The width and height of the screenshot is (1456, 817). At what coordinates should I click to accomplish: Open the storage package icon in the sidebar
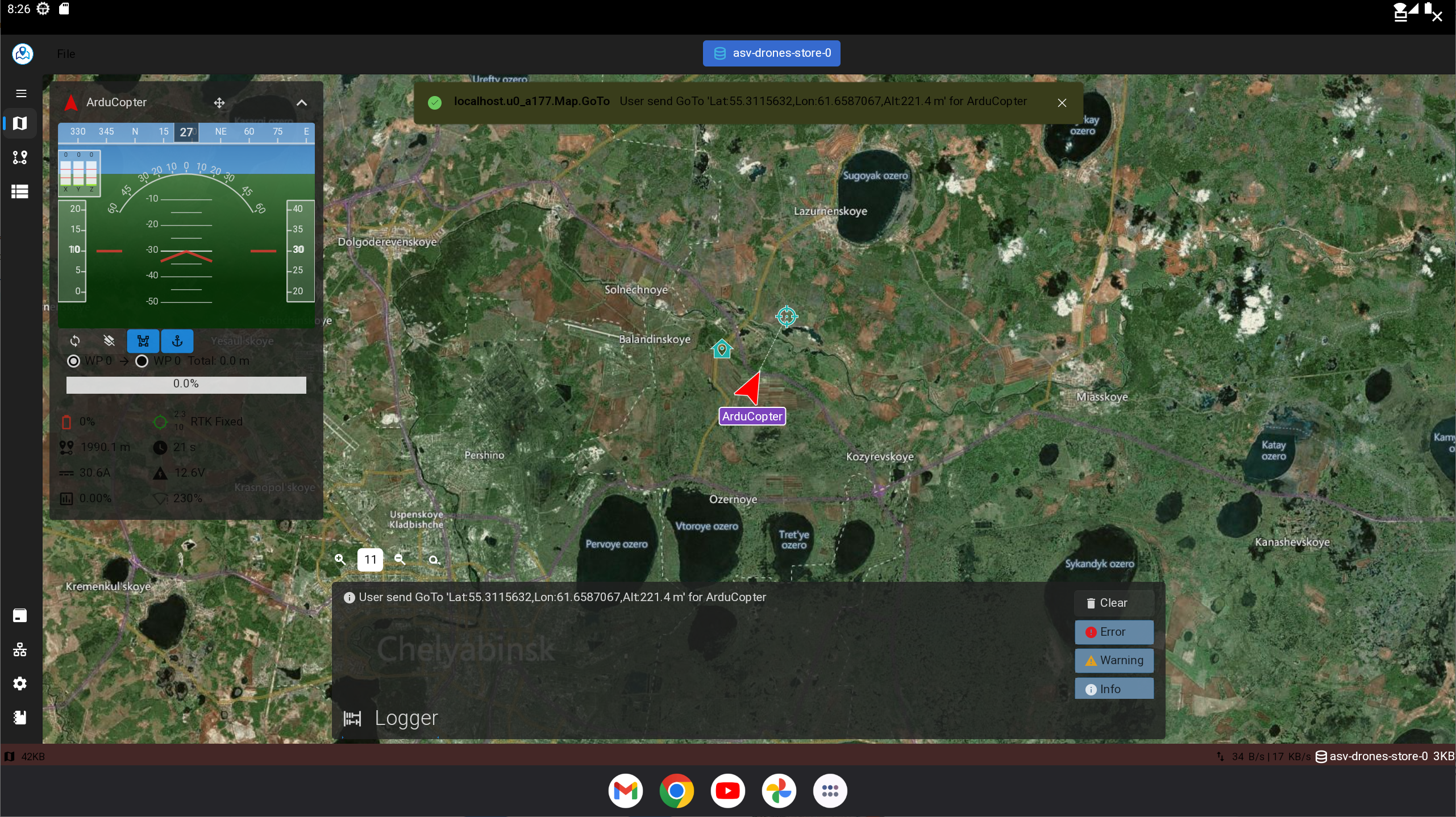pos(20,615)
